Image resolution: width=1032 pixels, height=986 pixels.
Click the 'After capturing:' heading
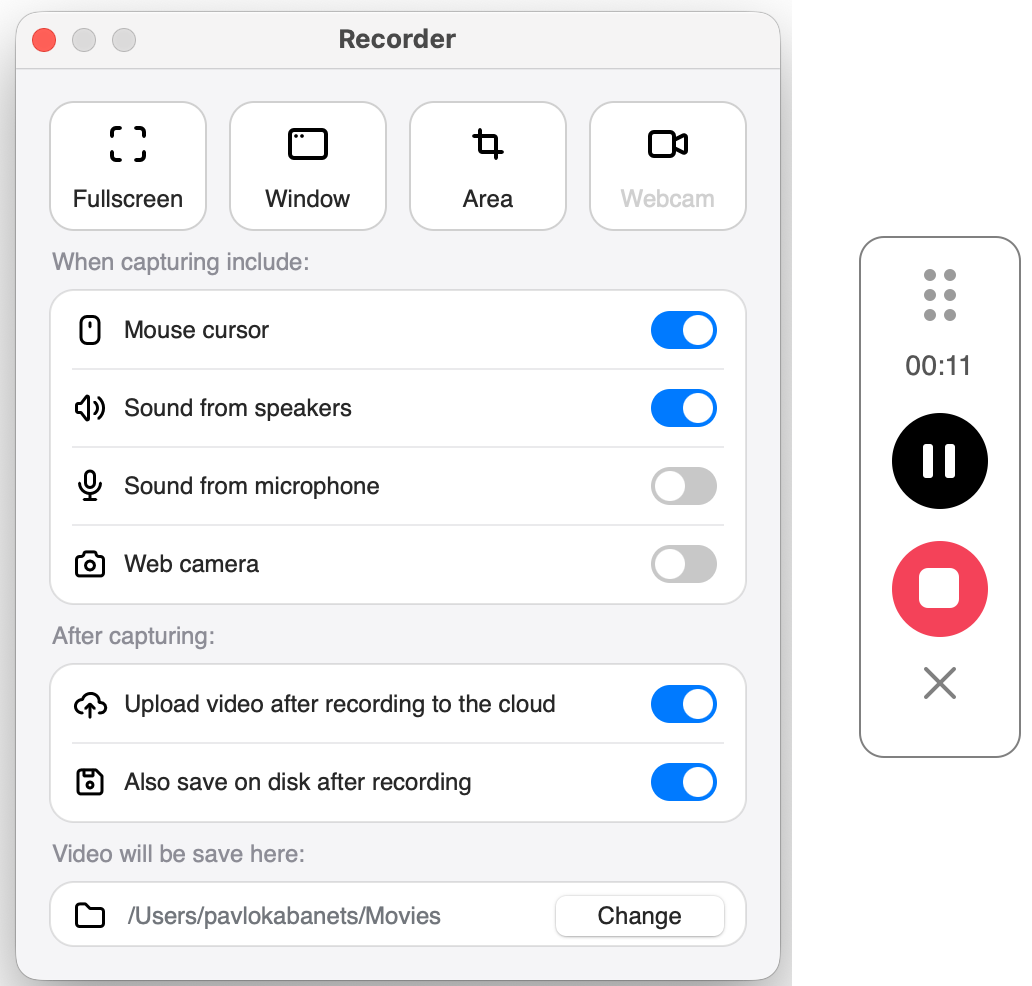[x=134, y=636]
